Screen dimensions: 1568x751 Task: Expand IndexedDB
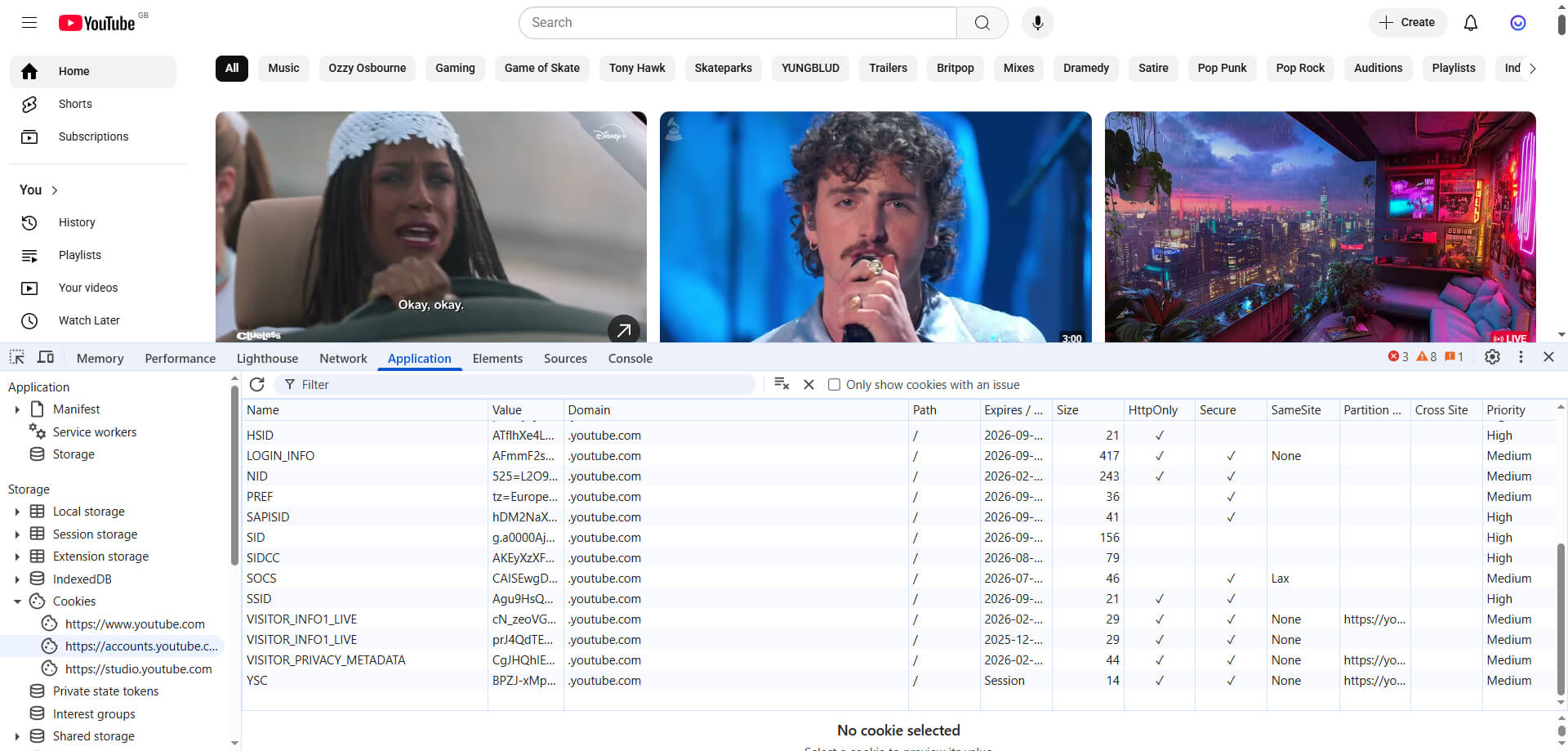17,579
